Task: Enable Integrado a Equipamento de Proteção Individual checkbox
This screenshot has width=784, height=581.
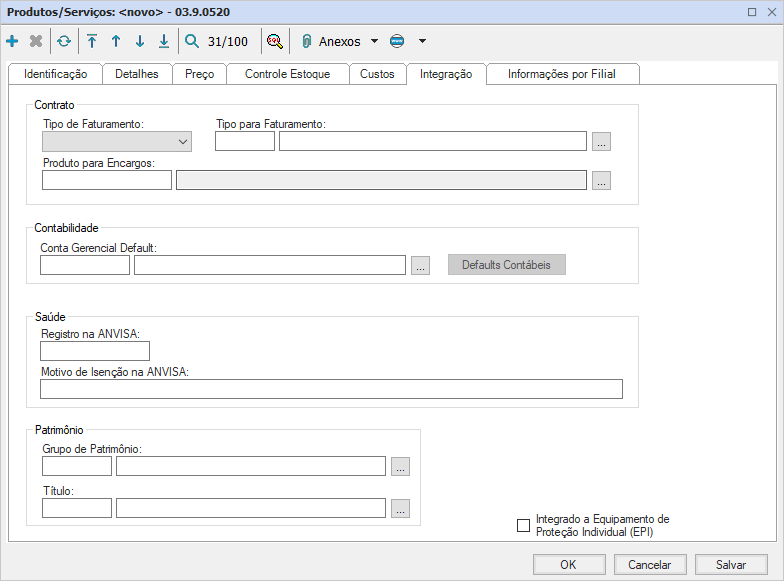Action: coord(523,525)
